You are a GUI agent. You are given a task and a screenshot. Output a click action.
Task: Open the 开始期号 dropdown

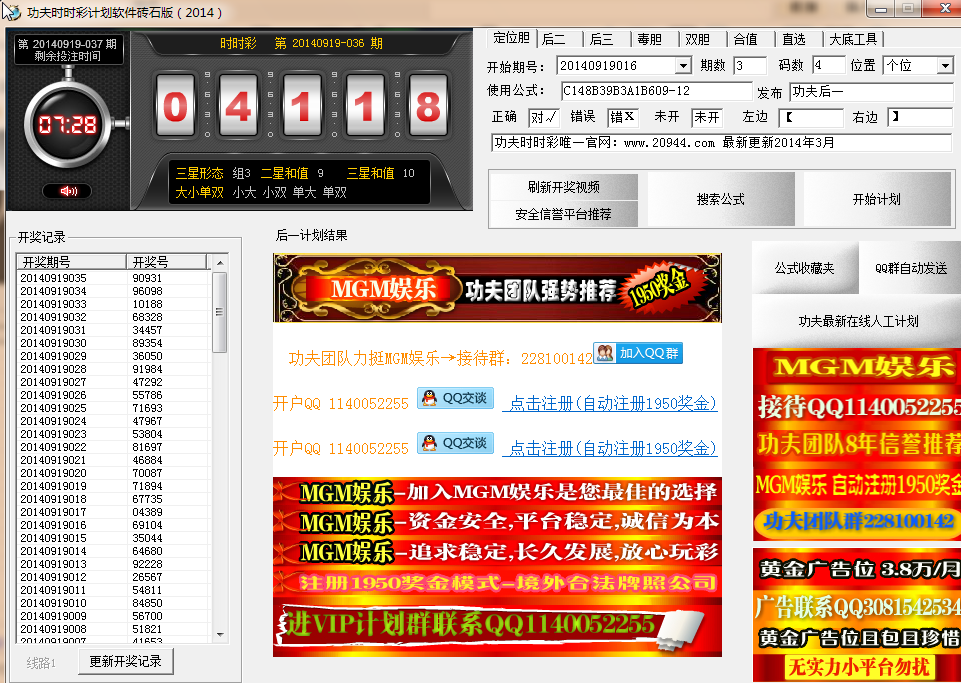[x=683, y=66]
